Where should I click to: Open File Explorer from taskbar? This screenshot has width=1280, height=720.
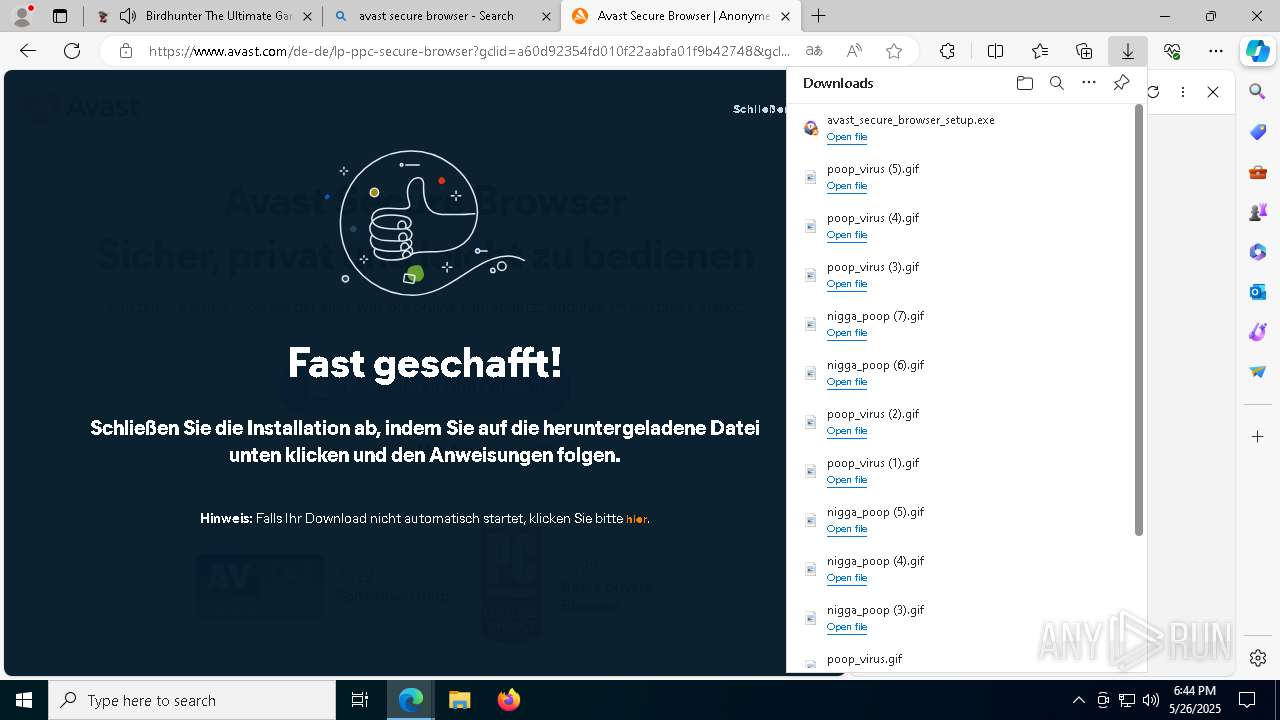(459, 700)
